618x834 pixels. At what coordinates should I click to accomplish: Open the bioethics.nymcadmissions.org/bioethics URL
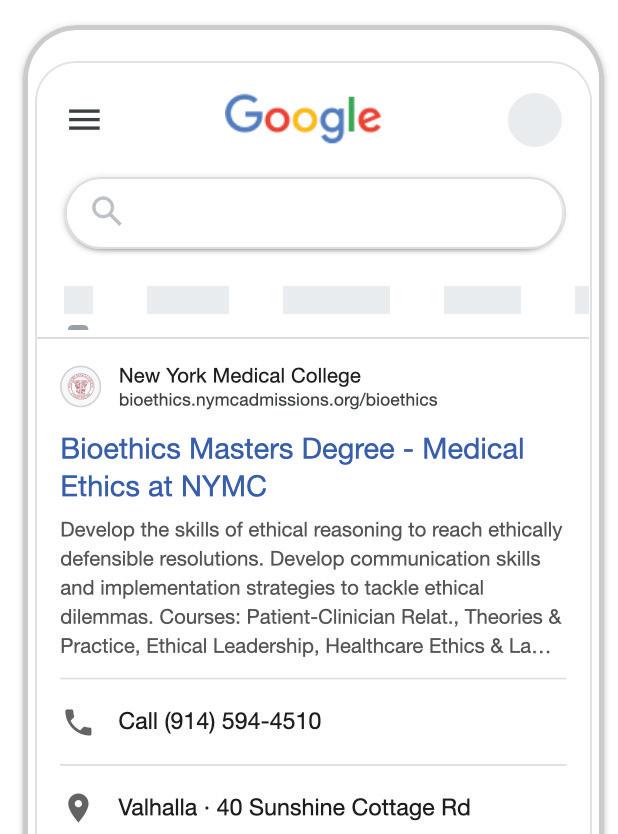277,400
